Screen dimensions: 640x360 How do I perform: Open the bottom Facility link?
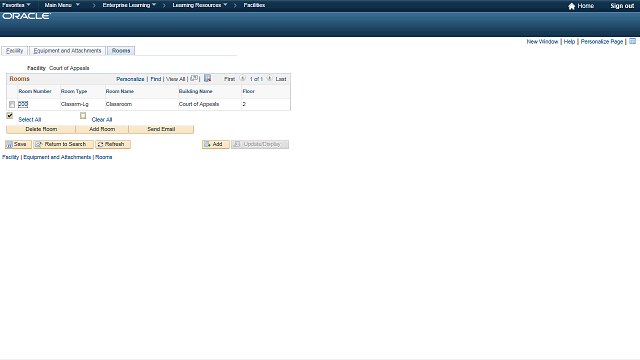(x=11, y=157)
